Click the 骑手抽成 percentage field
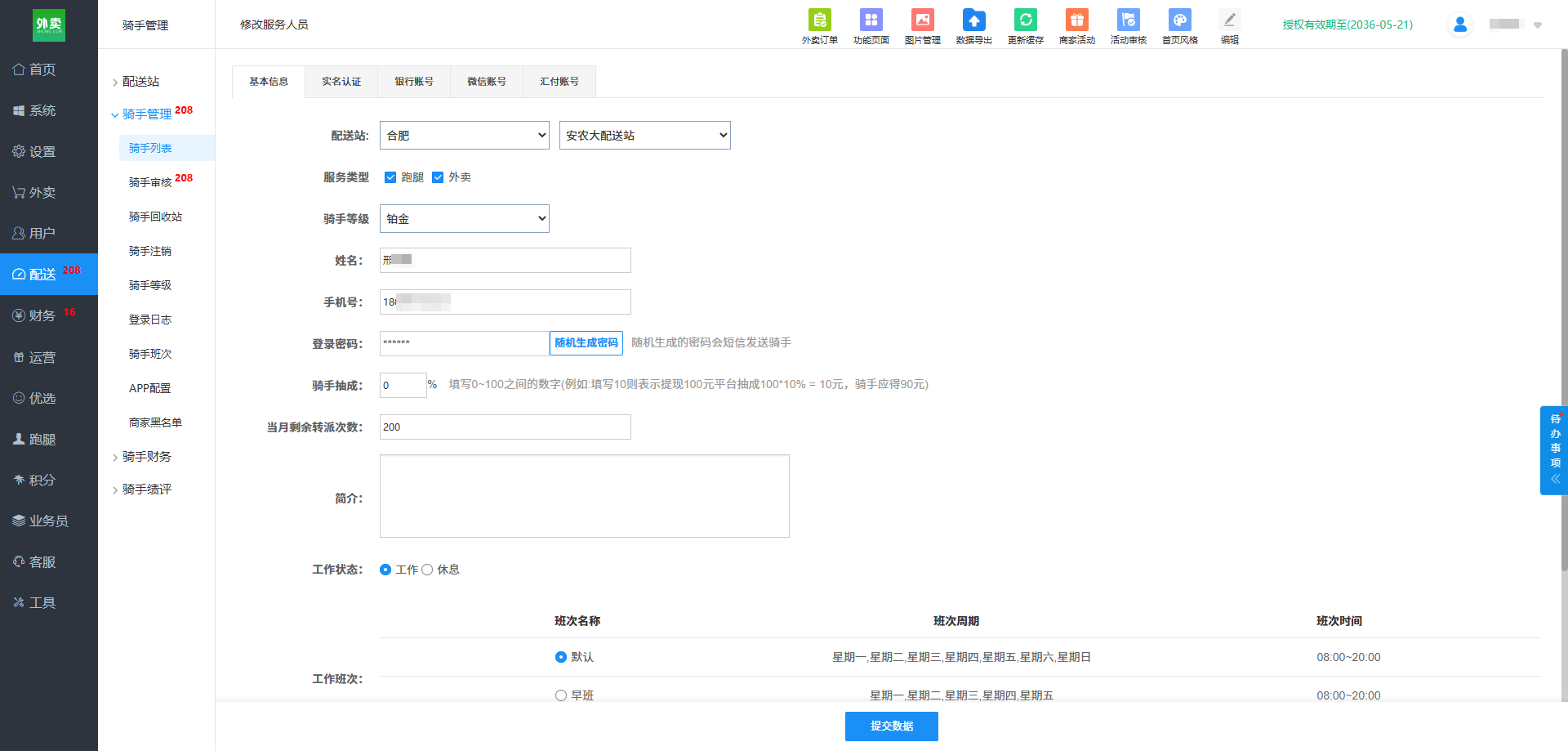The width and height of the screenshot is (1568, 751). [x=403, y=385]
